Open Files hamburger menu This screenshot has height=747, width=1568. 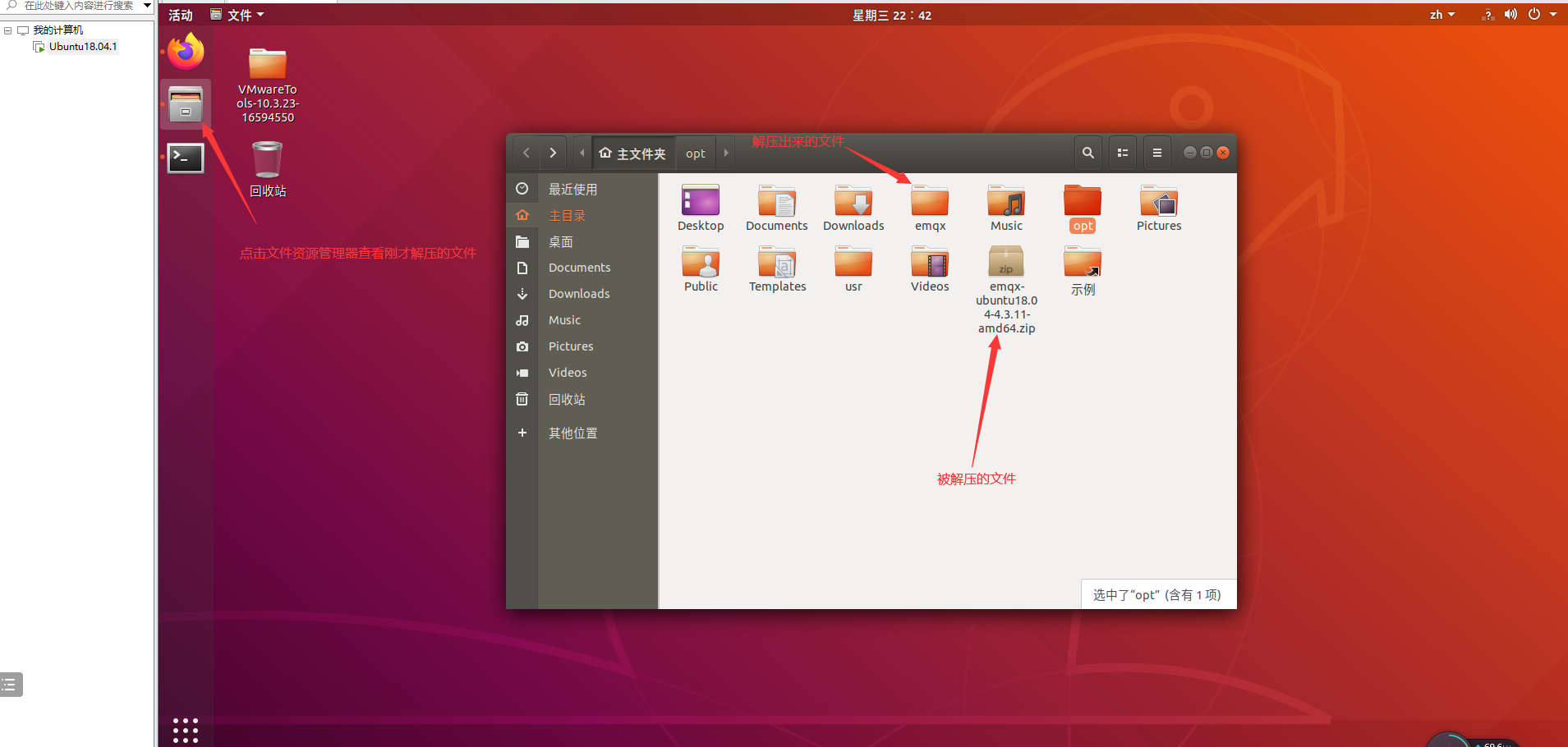click(x=1157, y=153)
